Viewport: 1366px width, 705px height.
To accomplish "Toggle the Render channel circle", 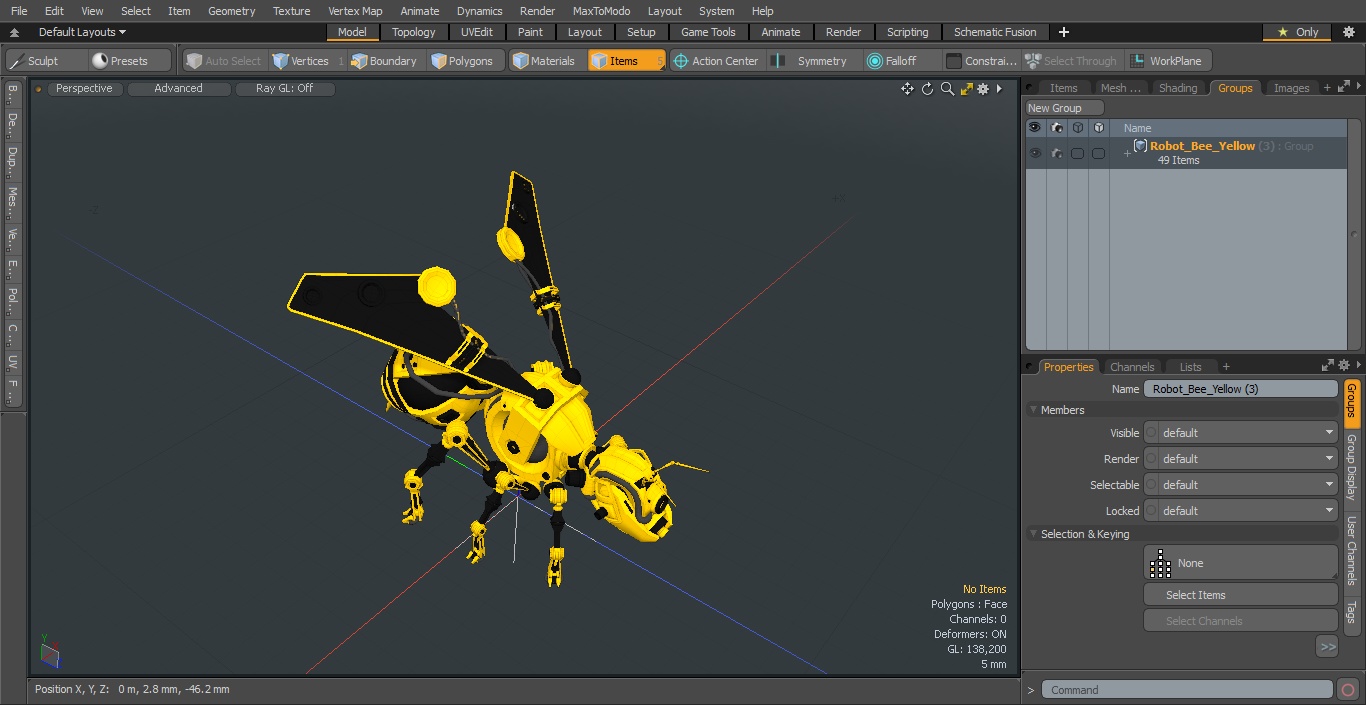I will [1151, 459].
